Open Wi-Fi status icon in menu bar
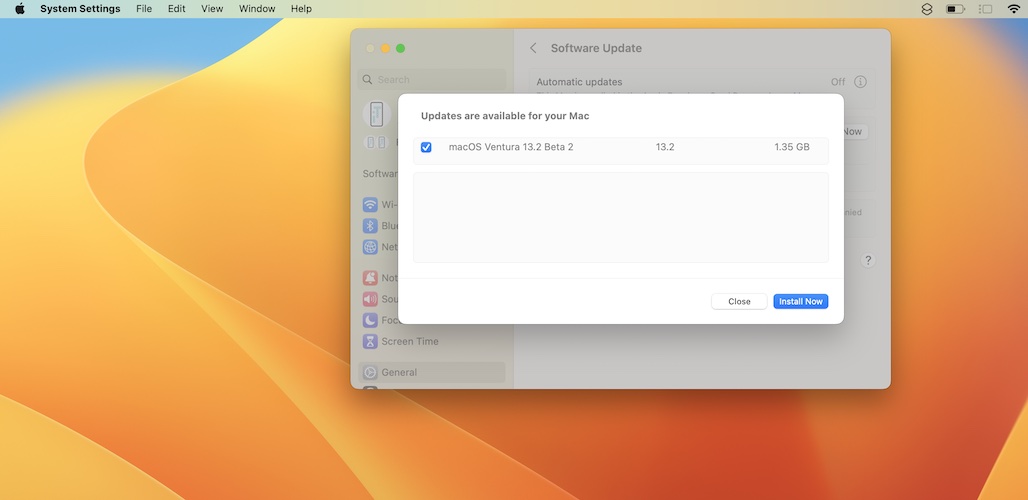Viewport: 1028px width, 500px height. click(1014, 9)
